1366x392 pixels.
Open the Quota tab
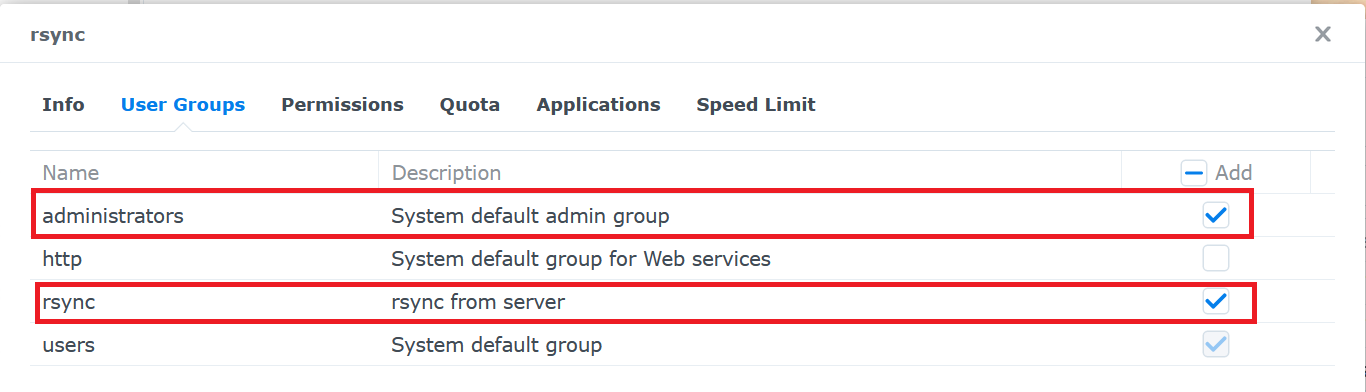470,104
